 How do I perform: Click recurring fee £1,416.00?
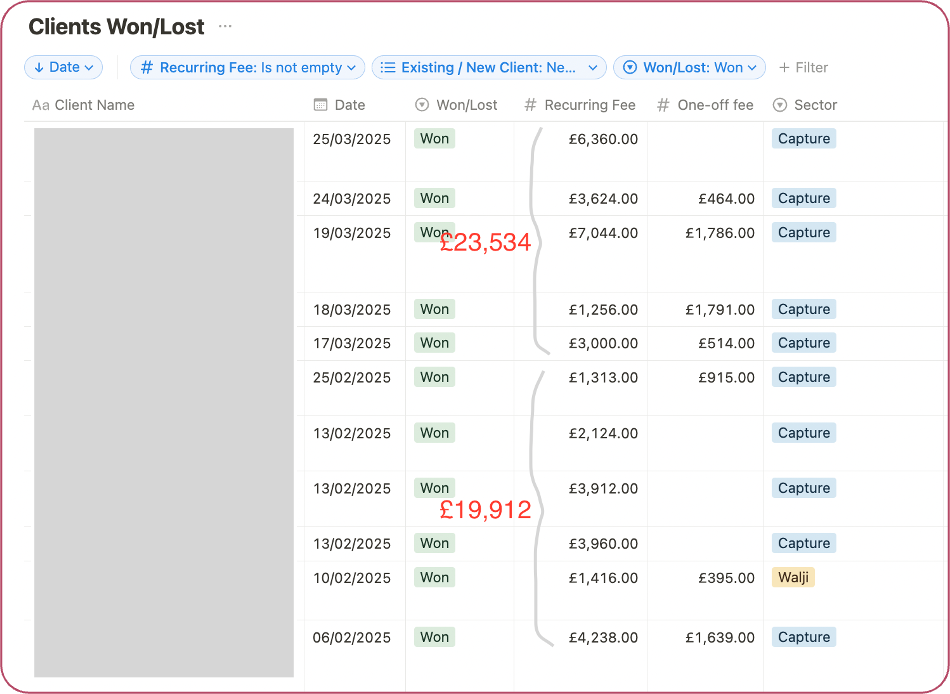(x=603, y=578)
